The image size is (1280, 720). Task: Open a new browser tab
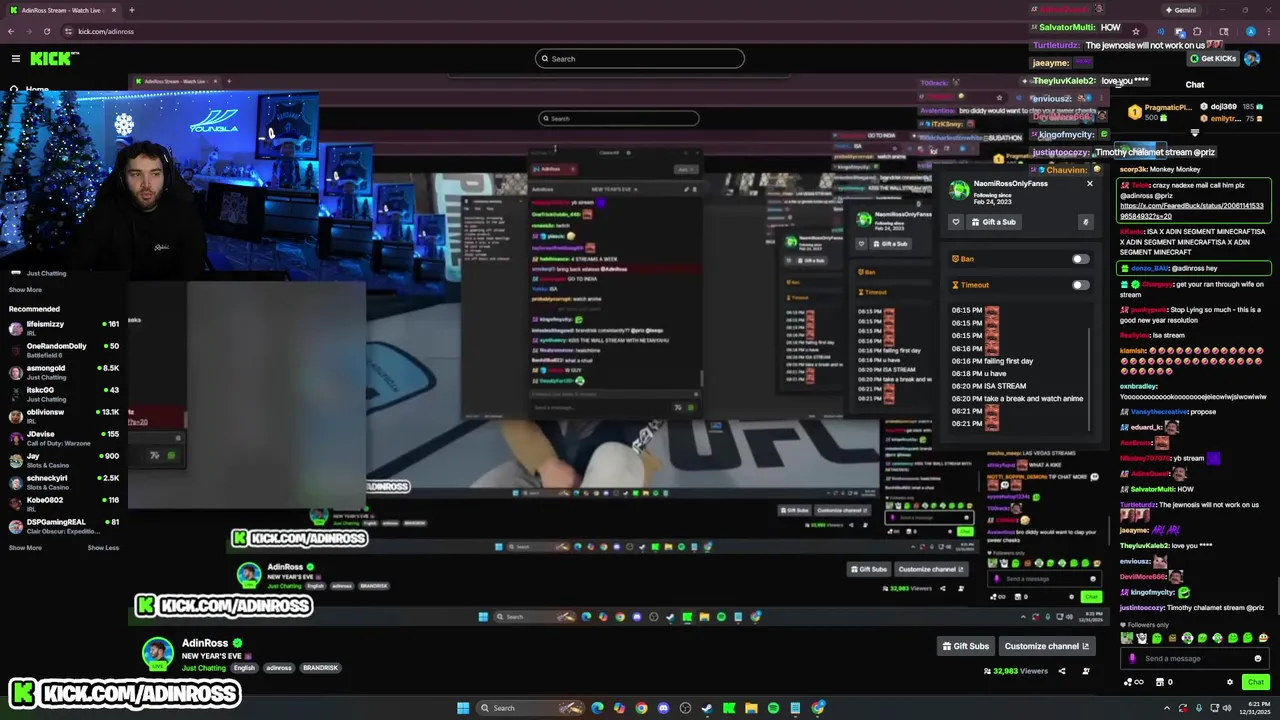point(131,10)
